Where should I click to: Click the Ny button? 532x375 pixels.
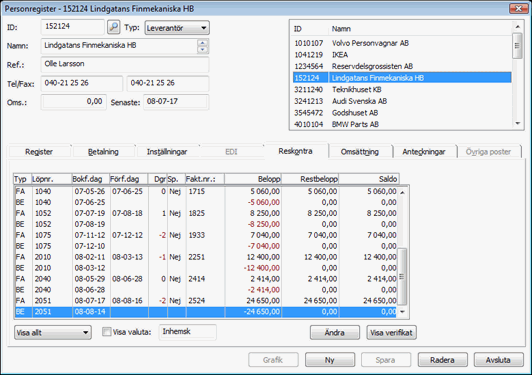[330, 360]
